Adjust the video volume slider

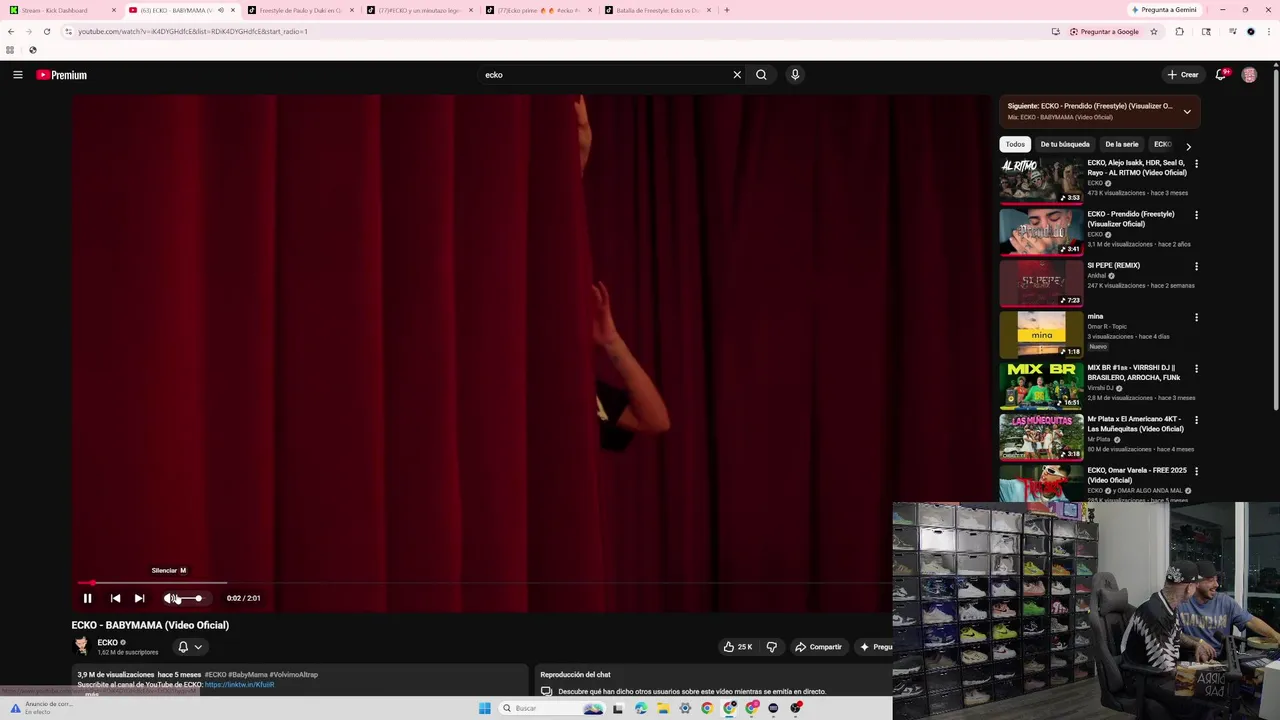click(x=192, y=598)
